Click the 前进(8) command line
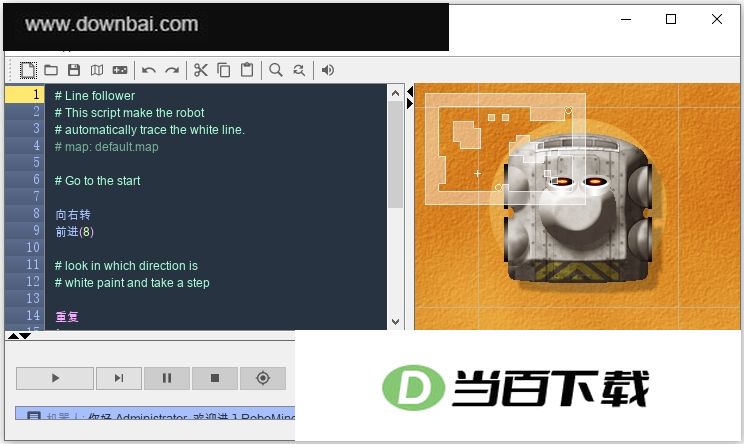 tap(74, 232)
